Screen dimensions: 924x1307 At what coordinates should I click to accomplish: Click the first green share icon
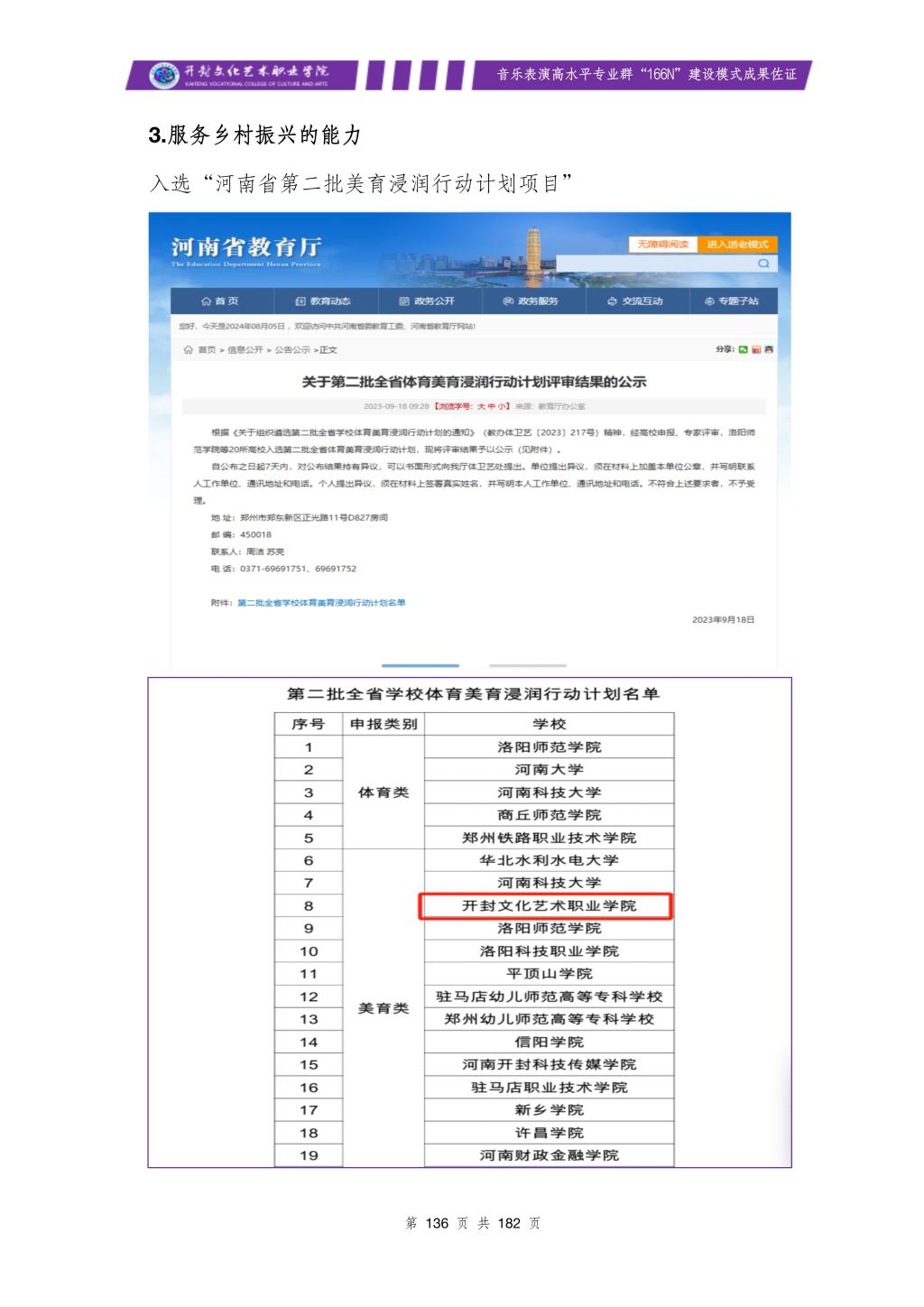point(743,349)
